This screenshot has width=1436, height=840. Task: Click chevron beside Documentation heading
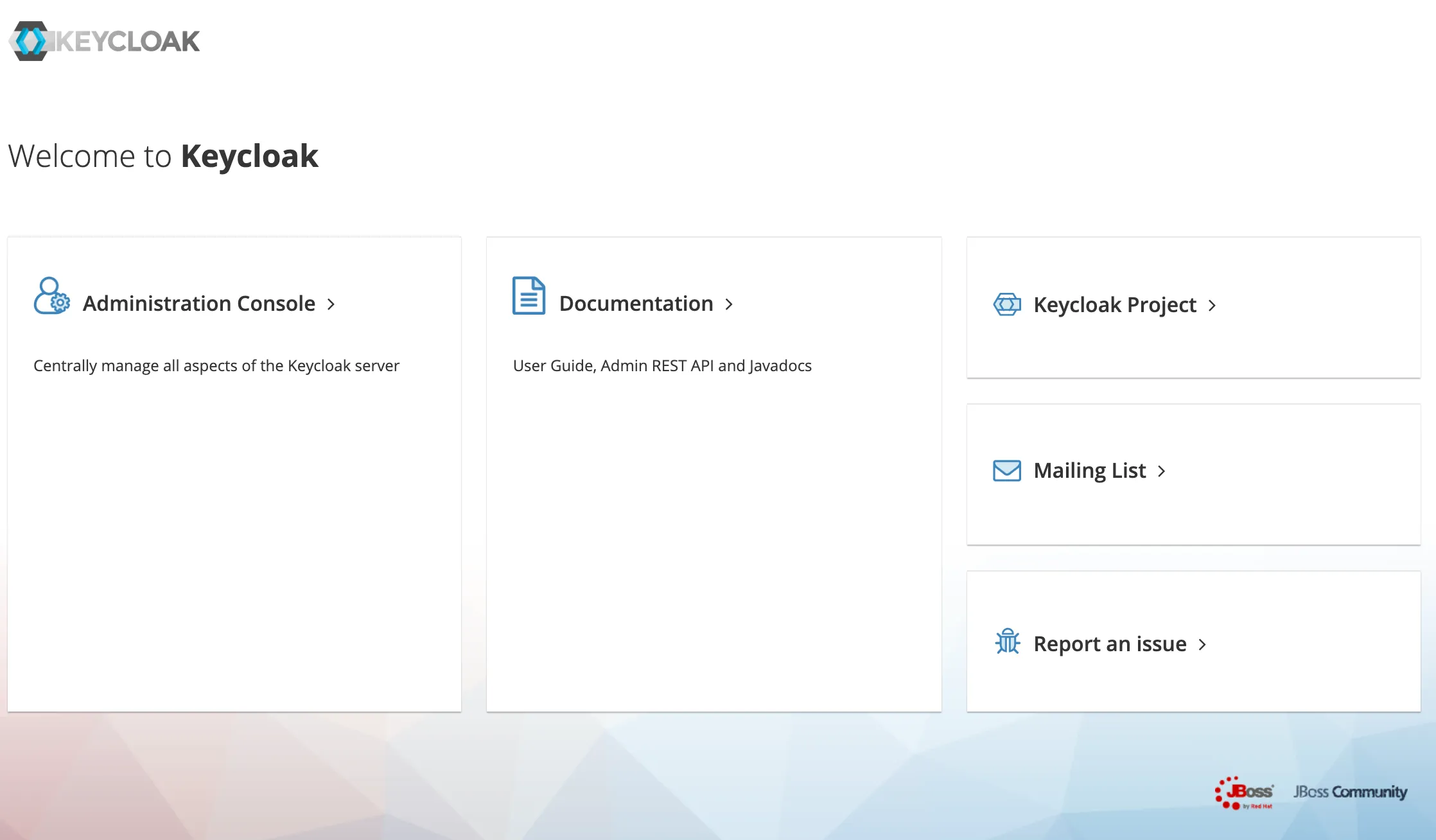click(x=729, y=304)
